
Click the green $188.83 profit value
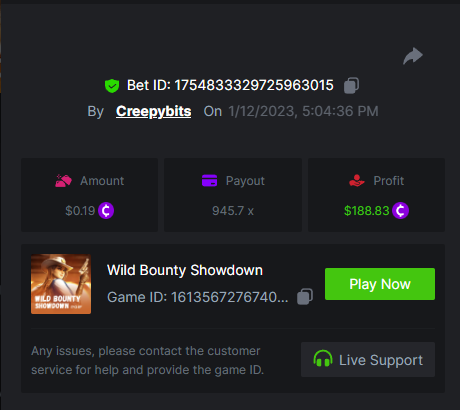point(367,211)
